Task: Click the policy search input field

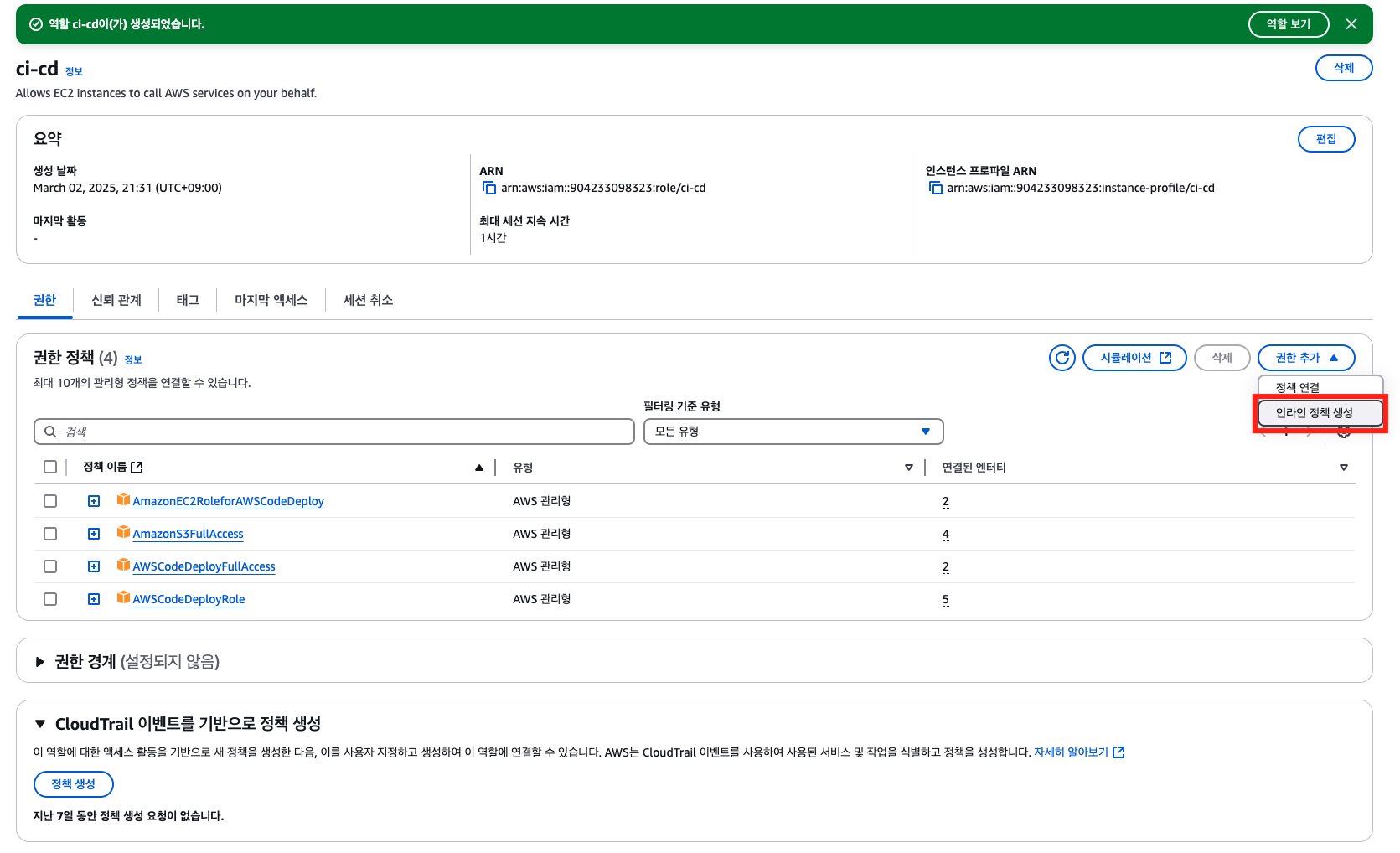Action: pyautogui.click(x=334, y=432)
